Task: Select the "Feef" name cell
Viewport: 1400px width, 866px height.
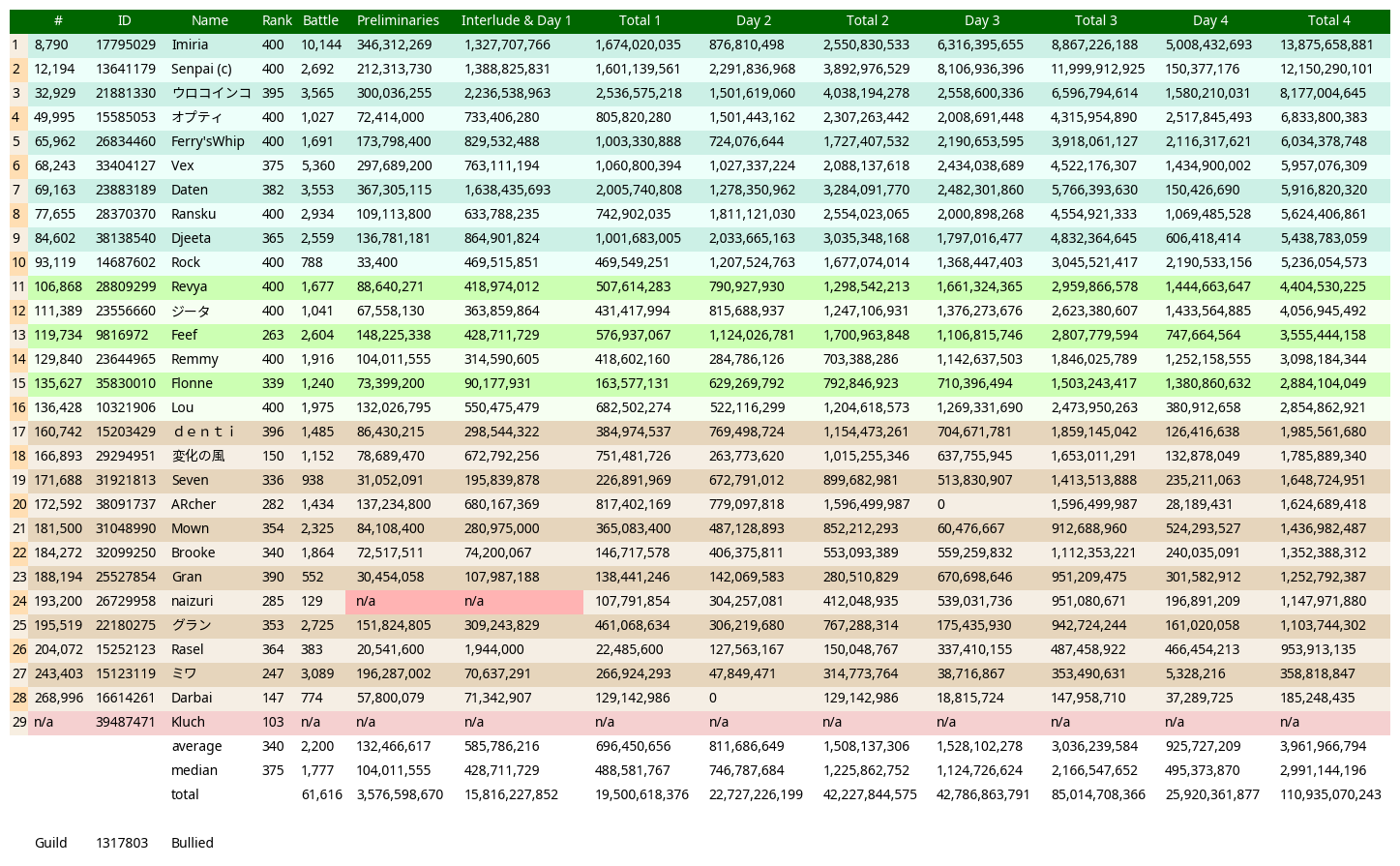Action: point(184,335)
